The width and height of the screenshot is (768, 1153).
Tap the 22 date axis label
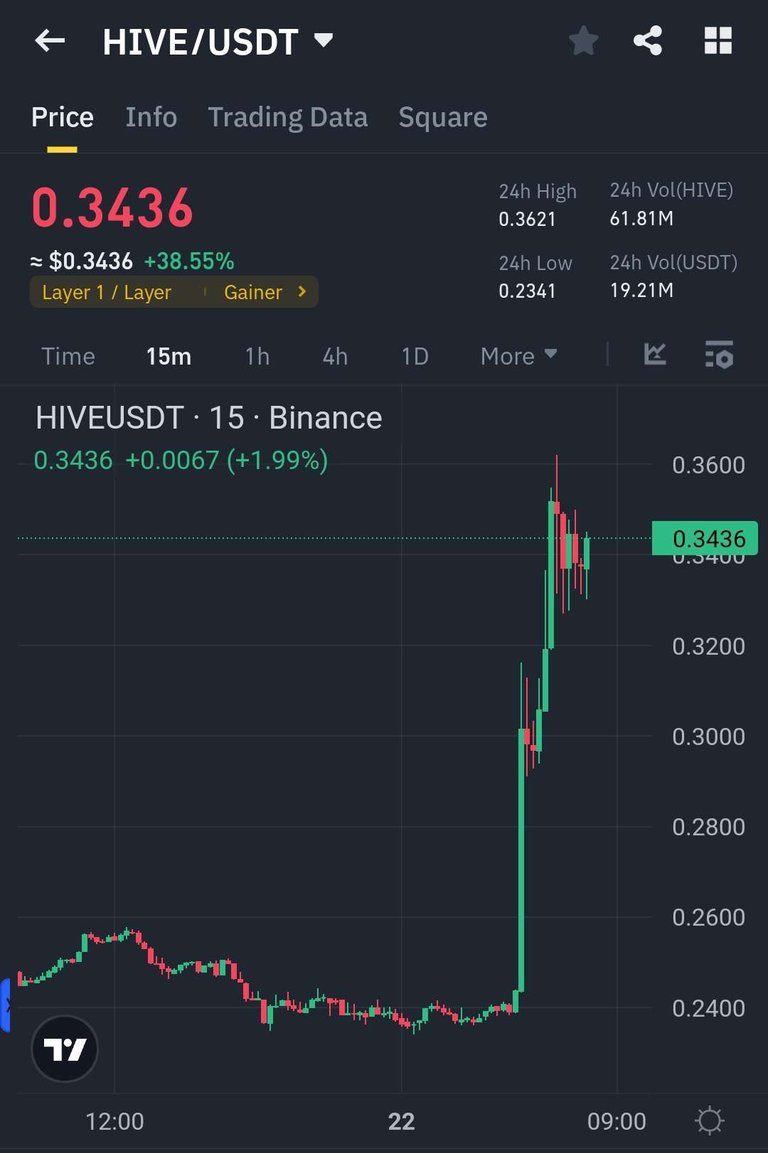pyautogui.click(x=402, y=1121)
